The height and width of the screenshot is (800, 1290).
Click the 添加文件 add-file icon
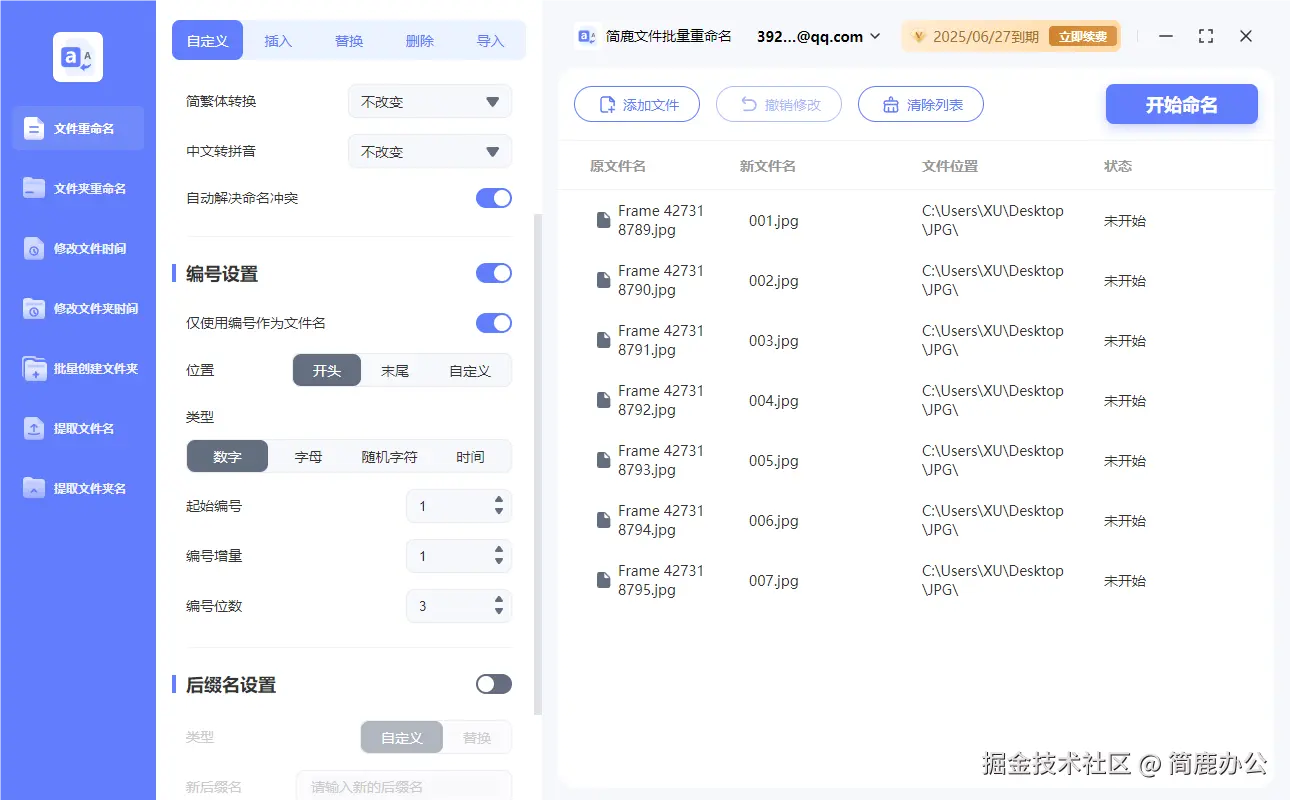click(607, 105)
